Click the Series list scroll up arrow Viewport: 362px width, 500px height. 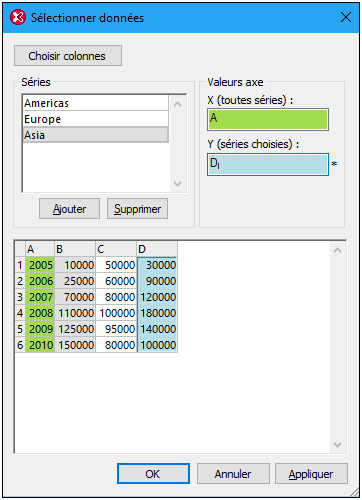178,104
